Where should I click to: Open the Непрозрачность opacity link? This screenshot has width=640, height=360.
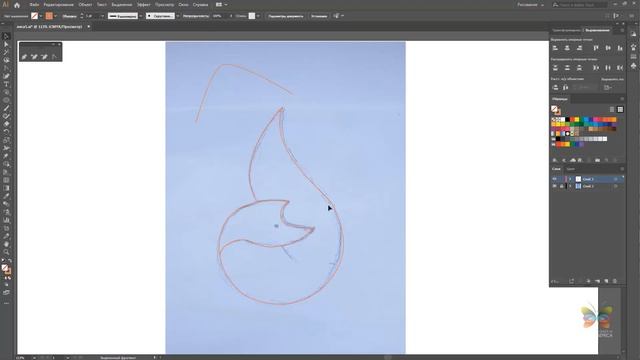(x=196, y=16)
